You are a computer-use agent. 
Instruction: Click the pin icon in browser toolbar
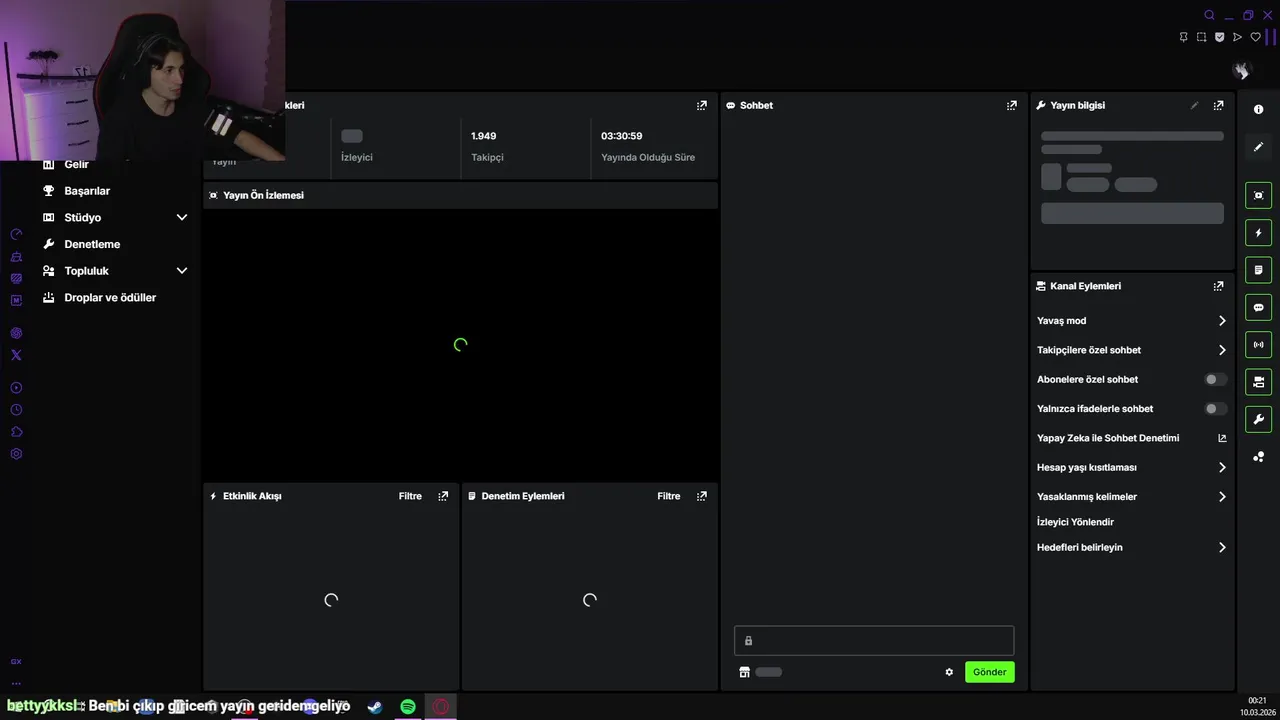[x=1183, y=37]
